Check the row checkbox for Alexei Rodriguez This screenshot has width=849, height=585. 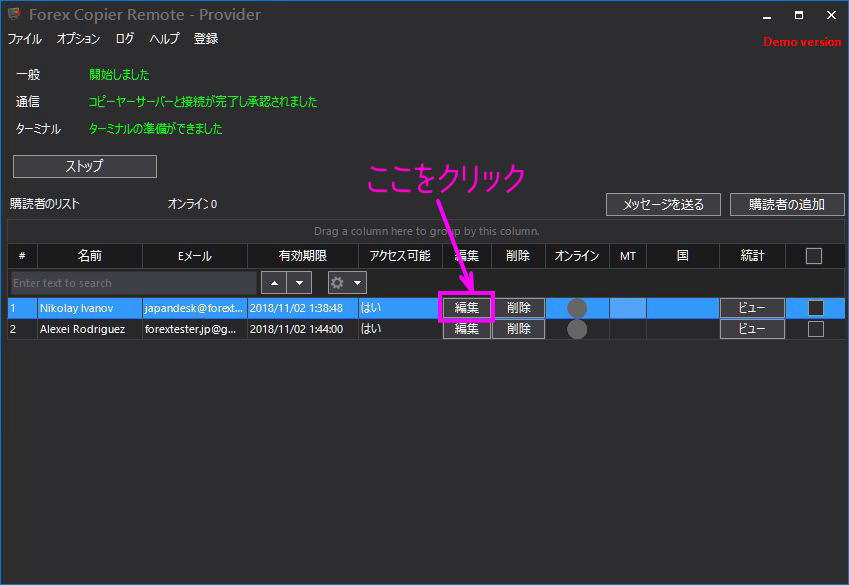pos(815,328)
